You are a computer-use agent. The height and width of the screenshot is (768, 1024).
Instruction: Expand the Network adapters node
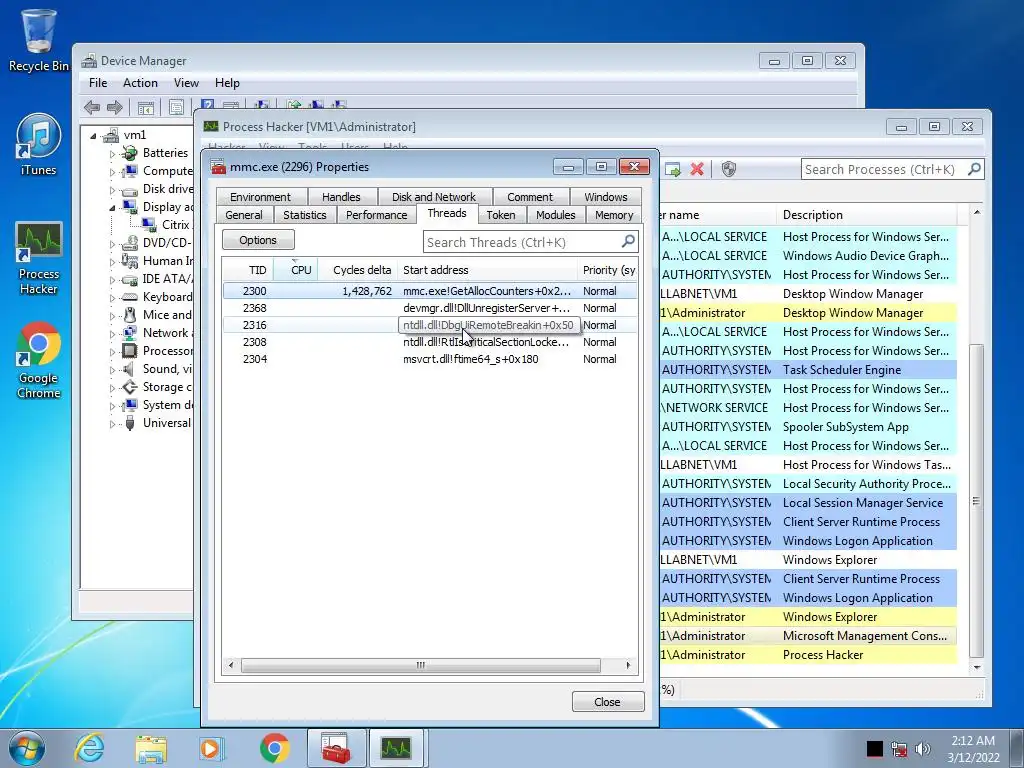(112, 334)
